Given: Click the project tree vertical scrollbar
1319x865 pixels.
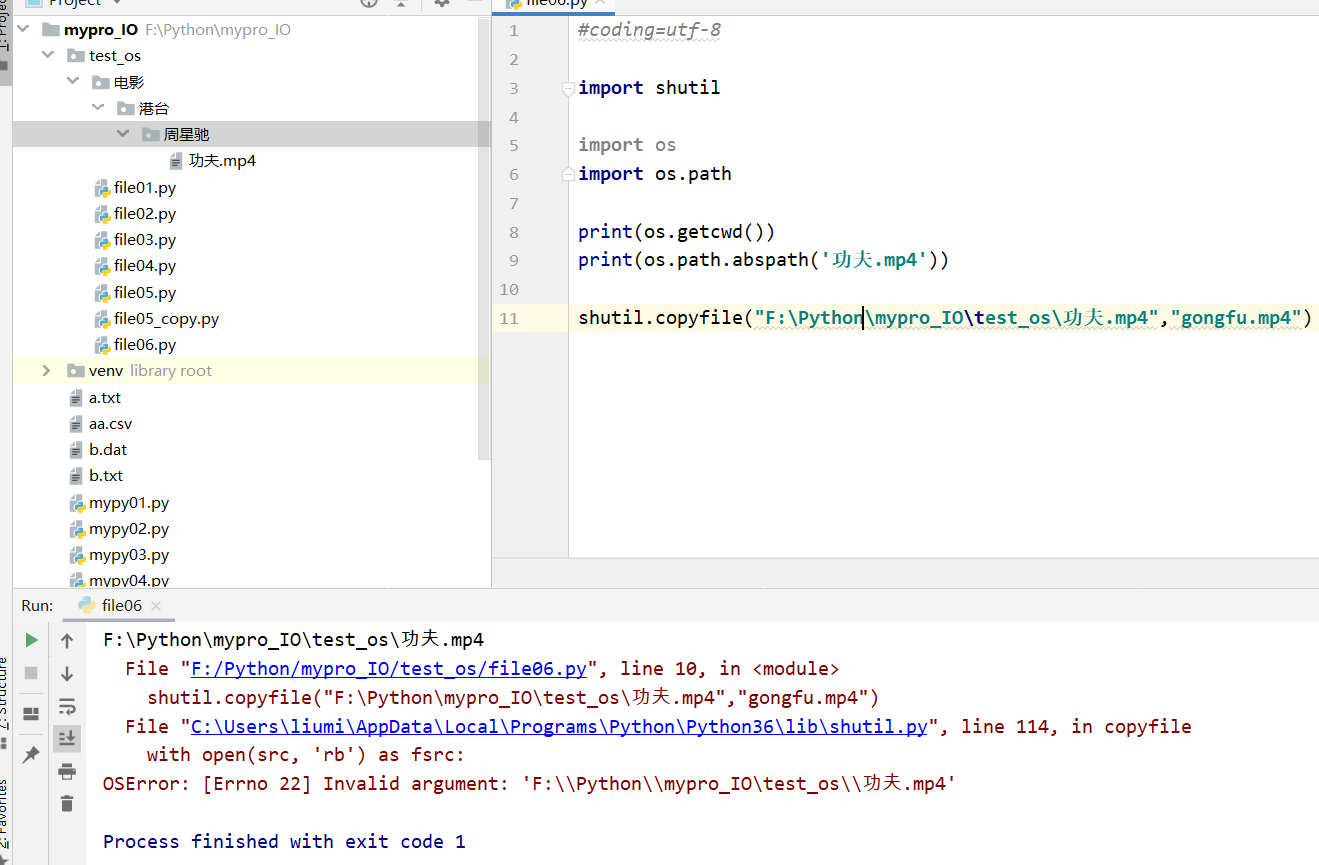Looking at the screenshot, I should click(485, 240).
